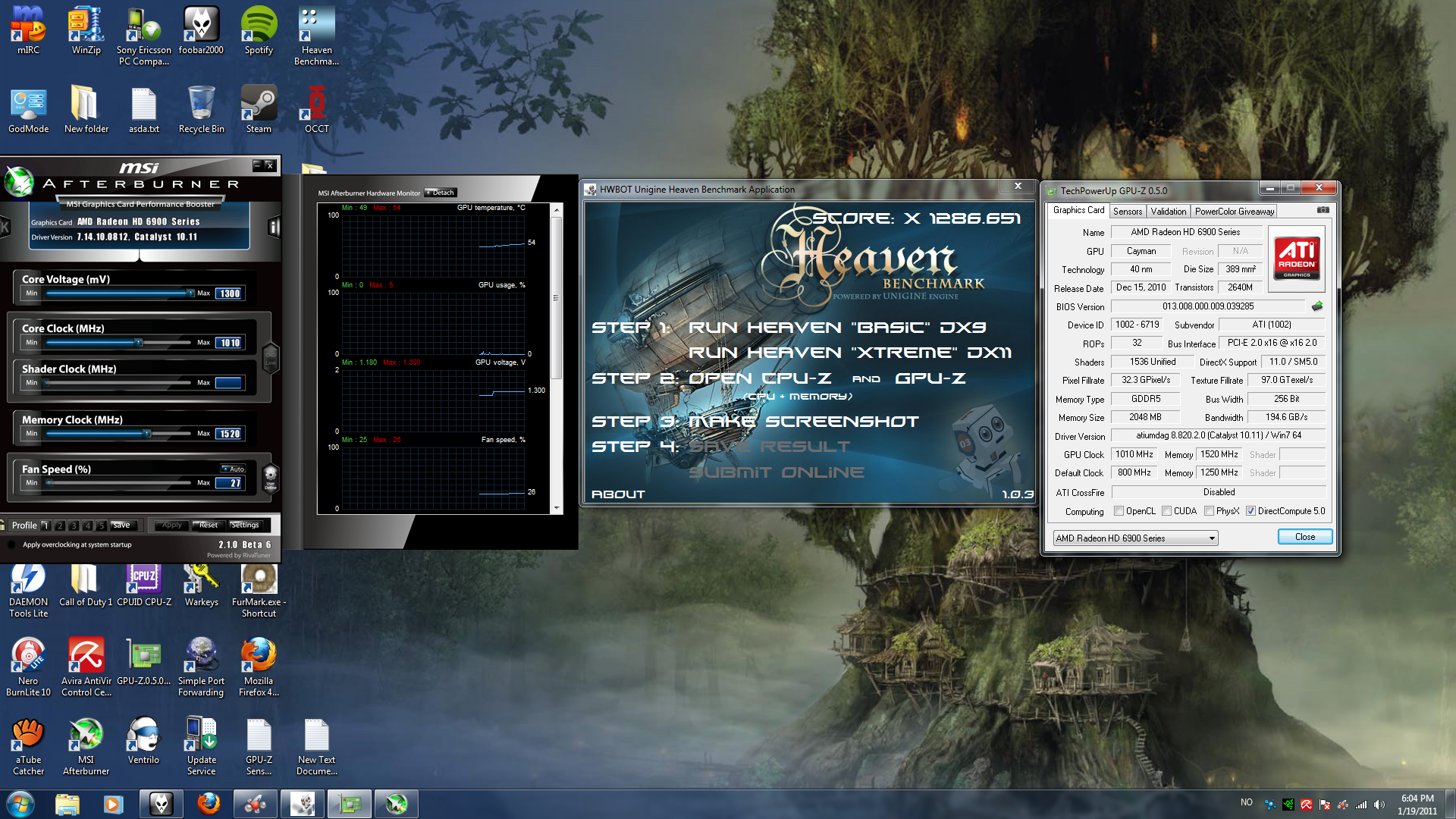Click Core Voltage slider handle
Screen dimensions: 1456x819
pos(190,293)
